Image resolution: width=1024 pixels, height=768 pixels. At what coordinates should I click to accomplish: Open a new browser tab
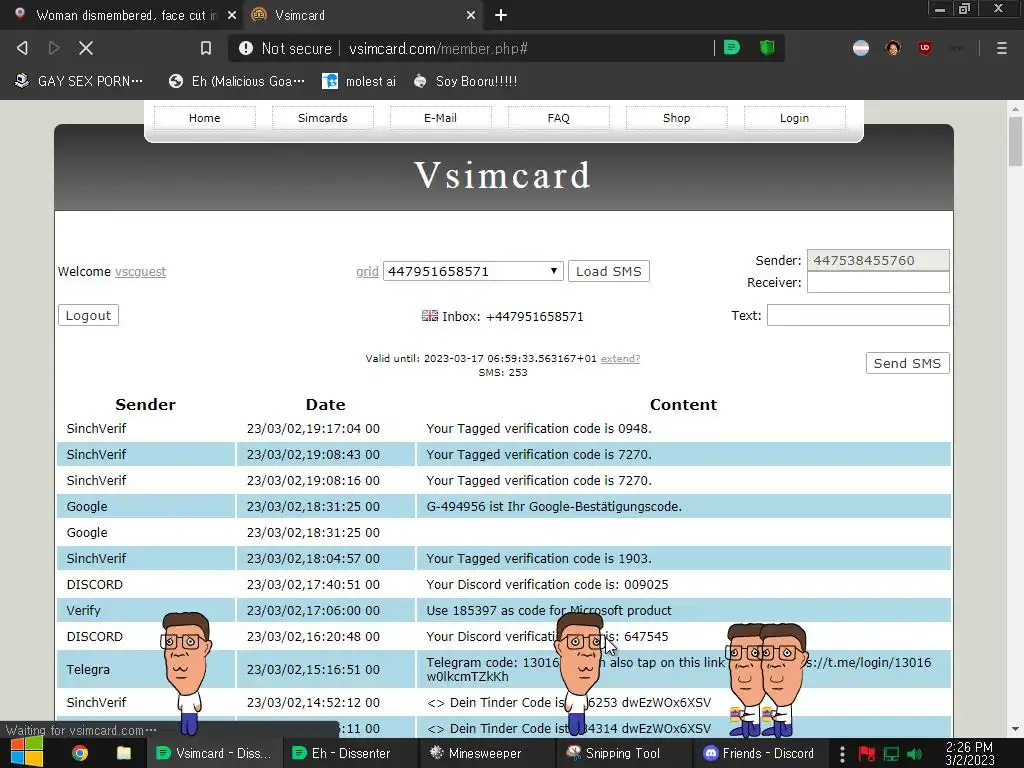pos(501,15)
